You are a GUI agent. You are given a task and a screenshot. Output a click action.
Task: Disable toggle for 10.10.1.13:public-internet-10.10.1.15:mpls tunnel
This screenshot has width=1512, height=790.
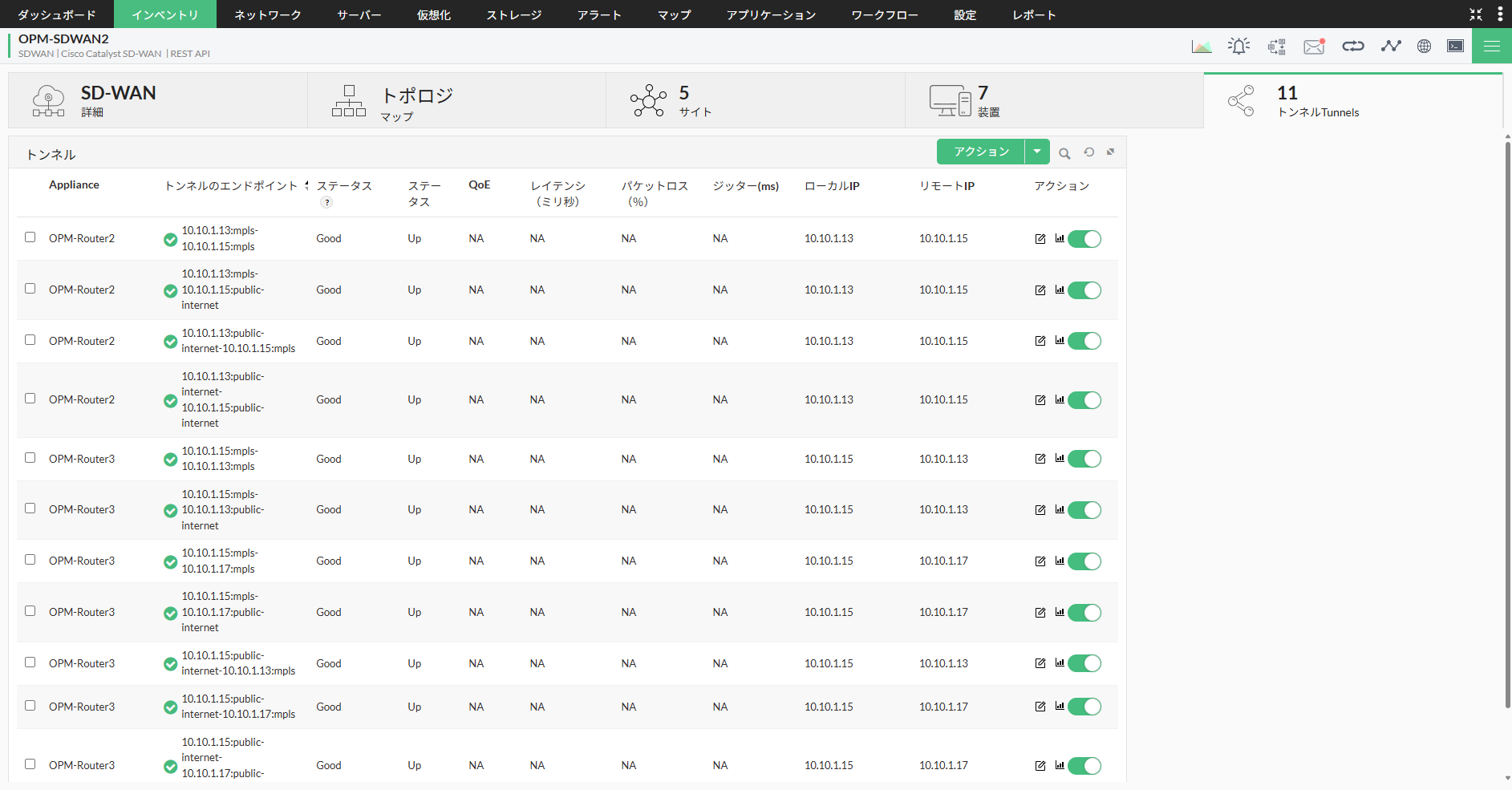click(x=1084, y=341)
